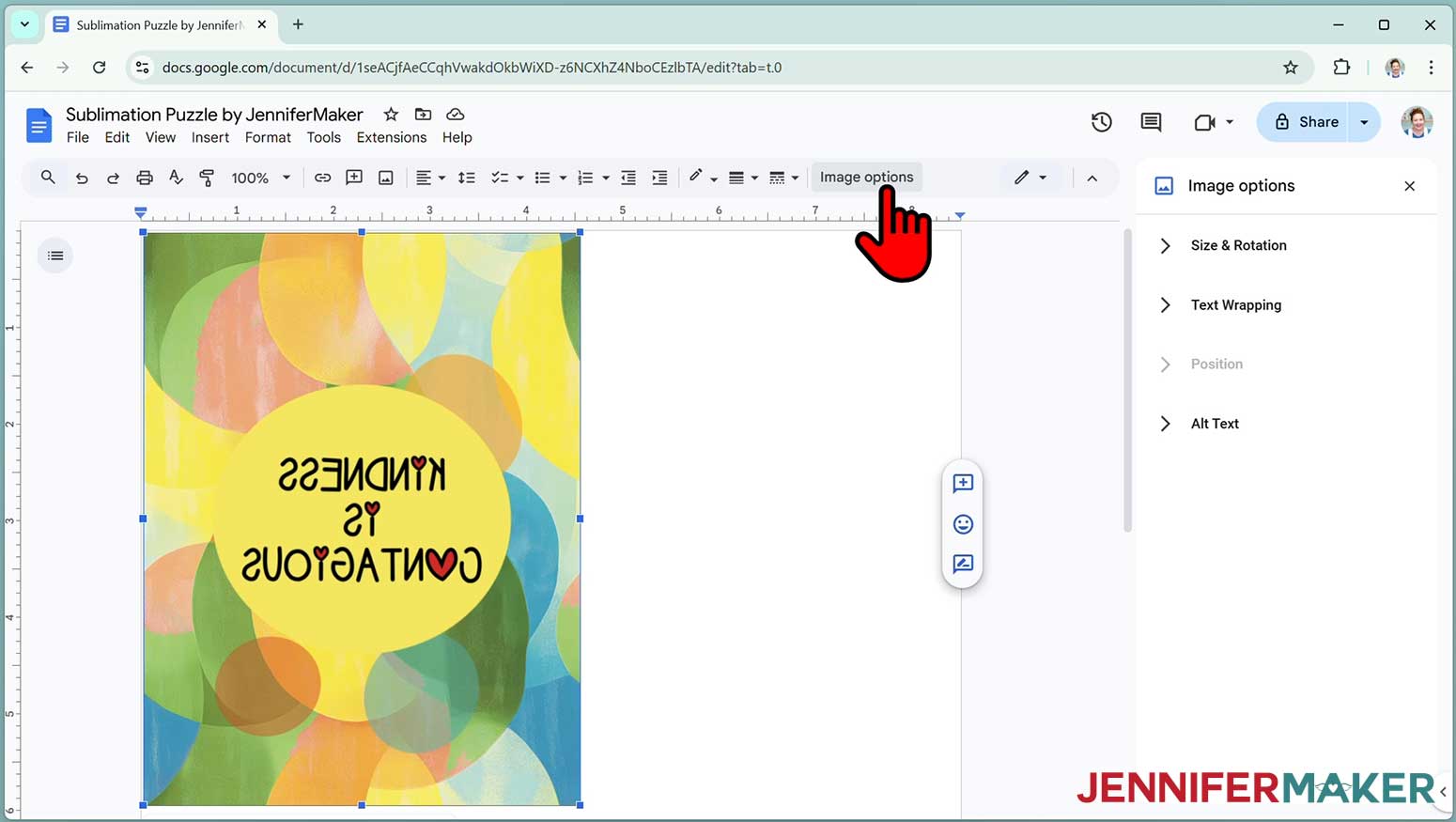Add comment from floating sidebar
This screenshot has width=1456, height=822.
point(963,483)
